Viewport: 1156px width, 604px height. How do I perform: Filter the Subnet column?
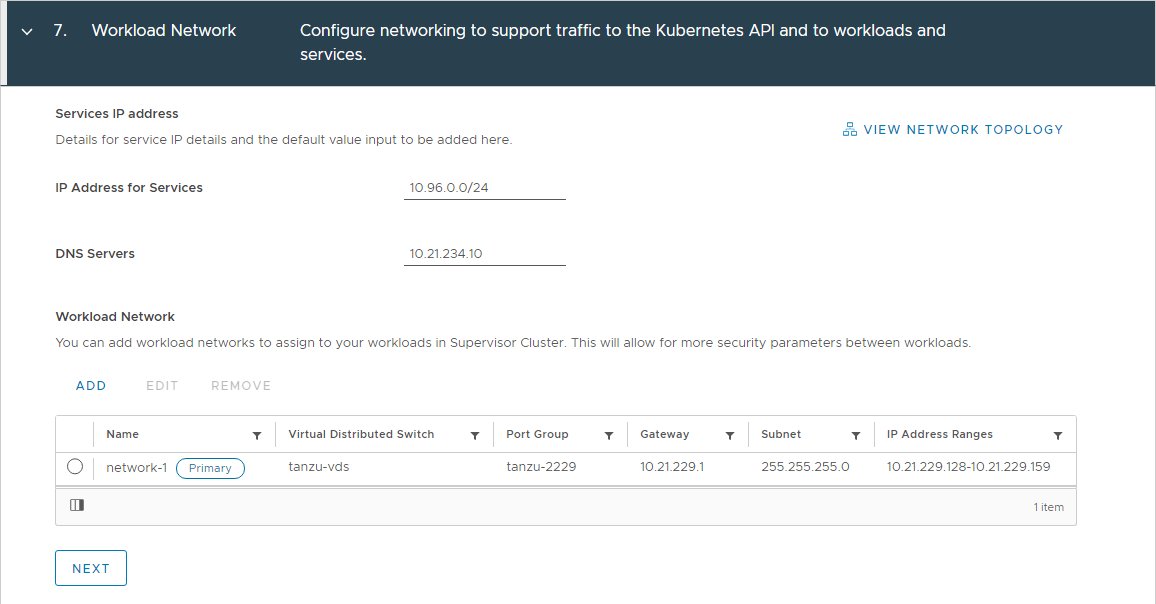(856, 436)
